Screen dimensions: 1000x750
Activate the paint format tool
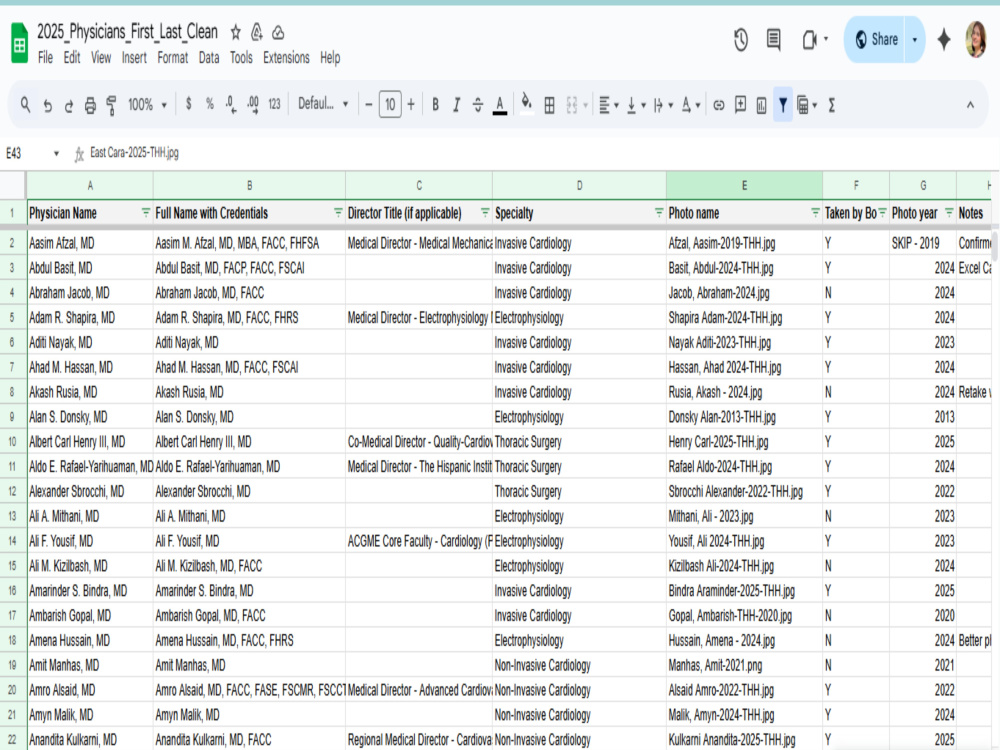click(x=112, y=105)
